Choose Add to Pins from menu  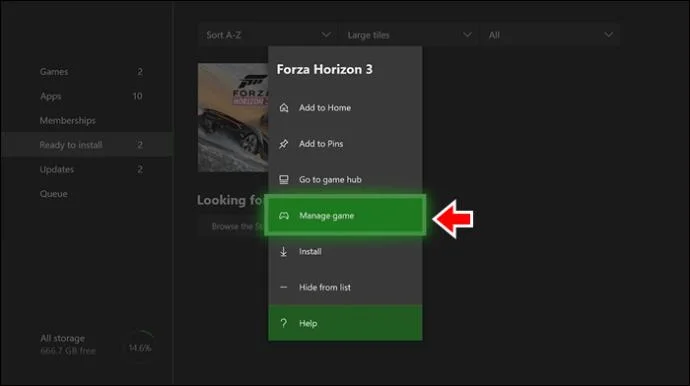point(345,144)
